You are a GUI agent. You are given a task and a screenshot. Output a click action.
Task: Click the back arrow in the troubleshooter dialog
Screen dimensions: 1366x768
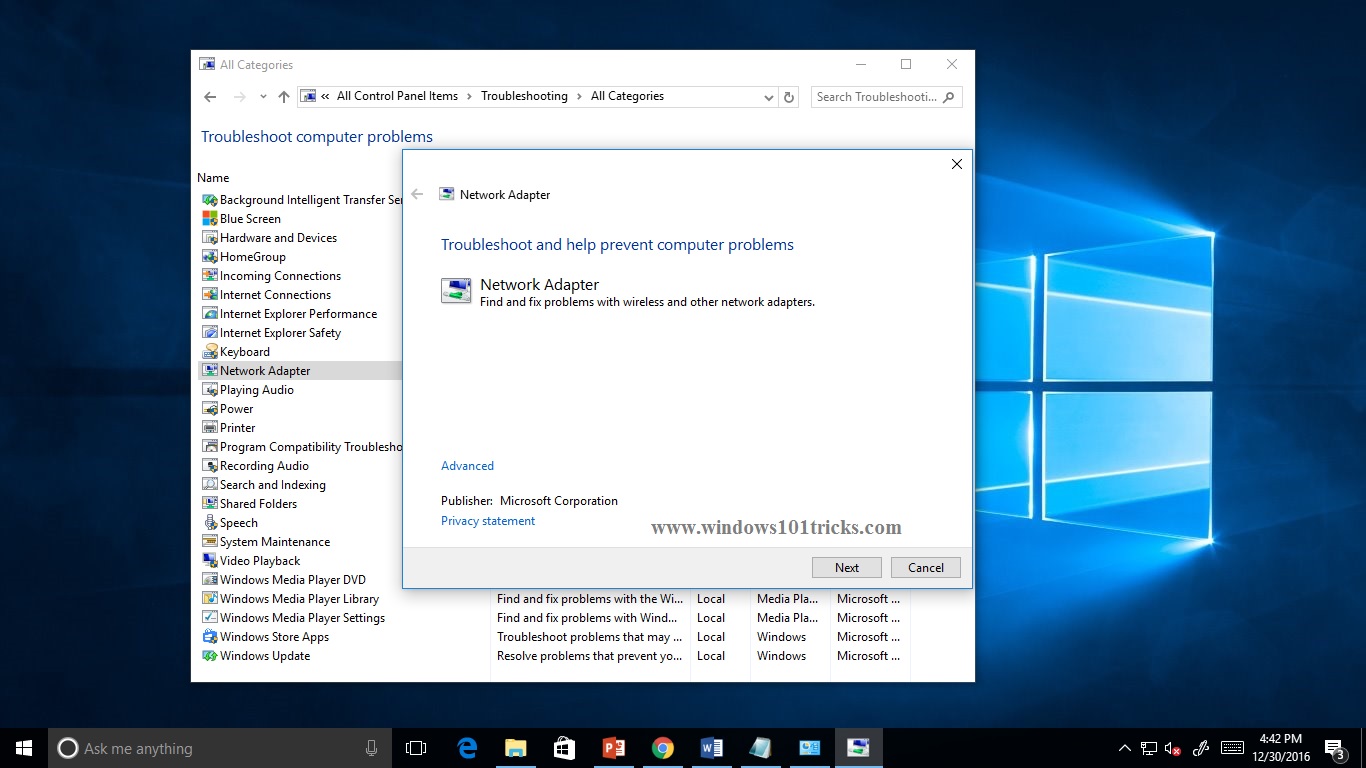(417, 194)
